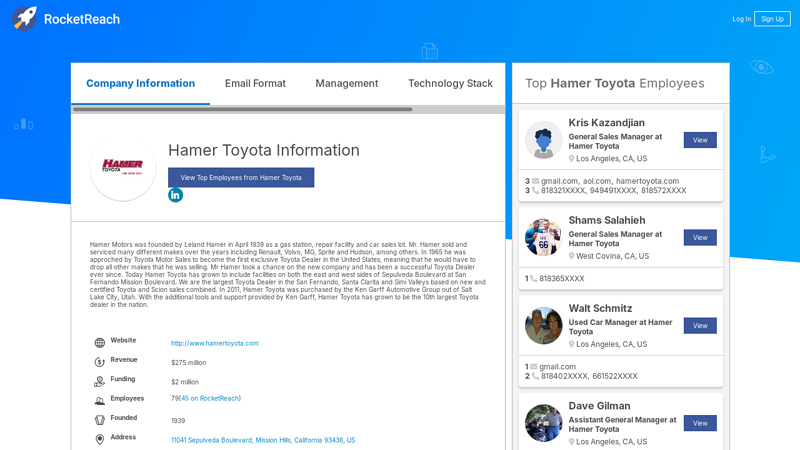The width and height of the screenshot is (800, 450).
Task: Click the horizontal tab scrollbar
Action: pyautogui.click(x=242, y=109)
